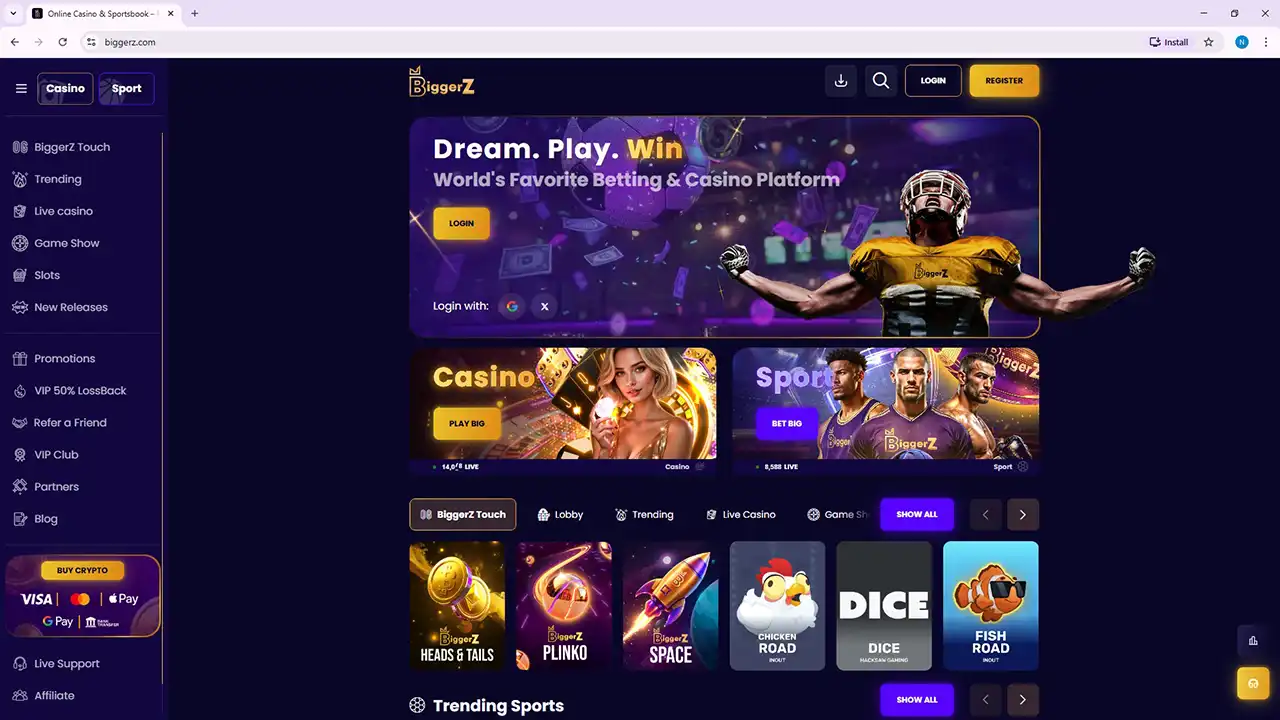Show previous games with left arrow

[x=985, y=514]
